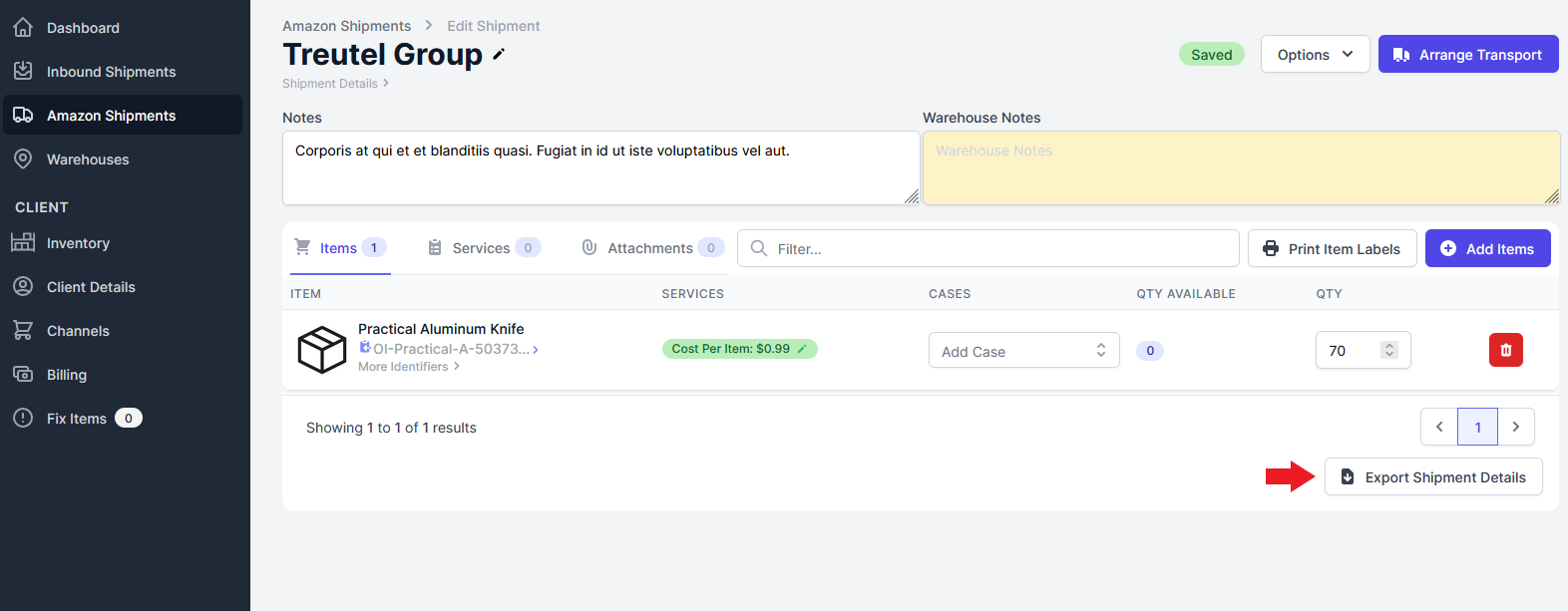Select page 1 in pagination
This screenshot has height=611, width=1568.
1477,427
